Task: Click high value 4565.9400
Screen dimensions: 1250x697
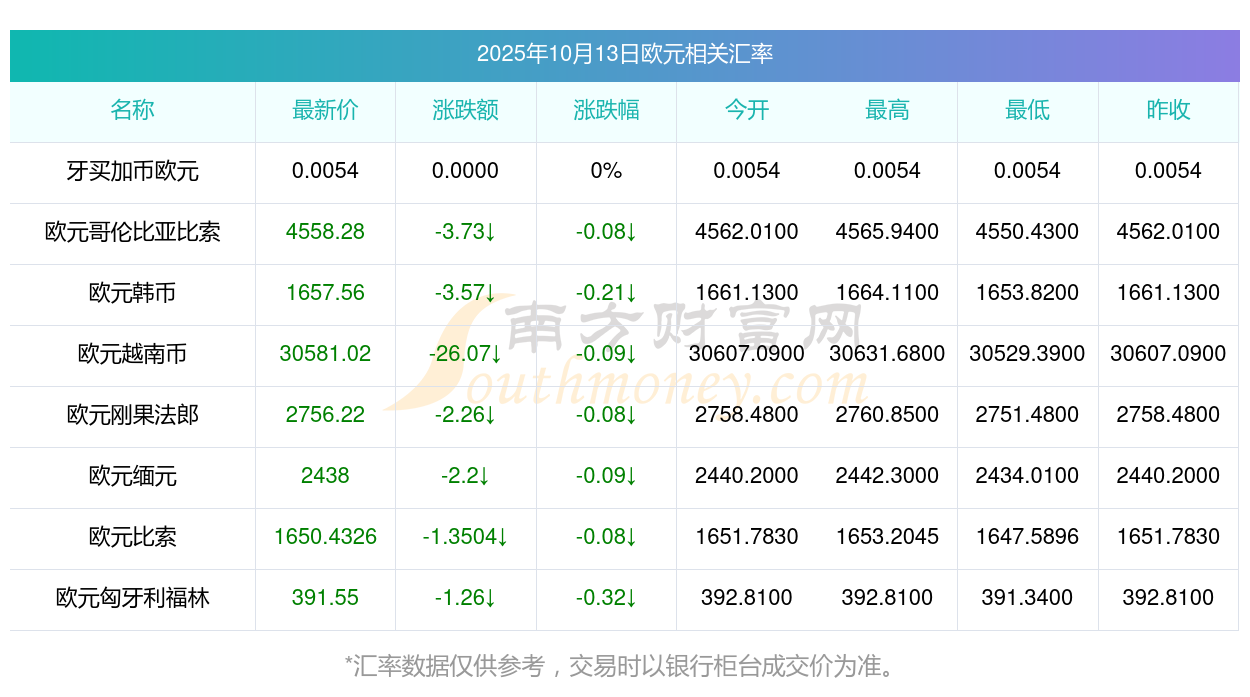Action: click(x=887, y=232)
